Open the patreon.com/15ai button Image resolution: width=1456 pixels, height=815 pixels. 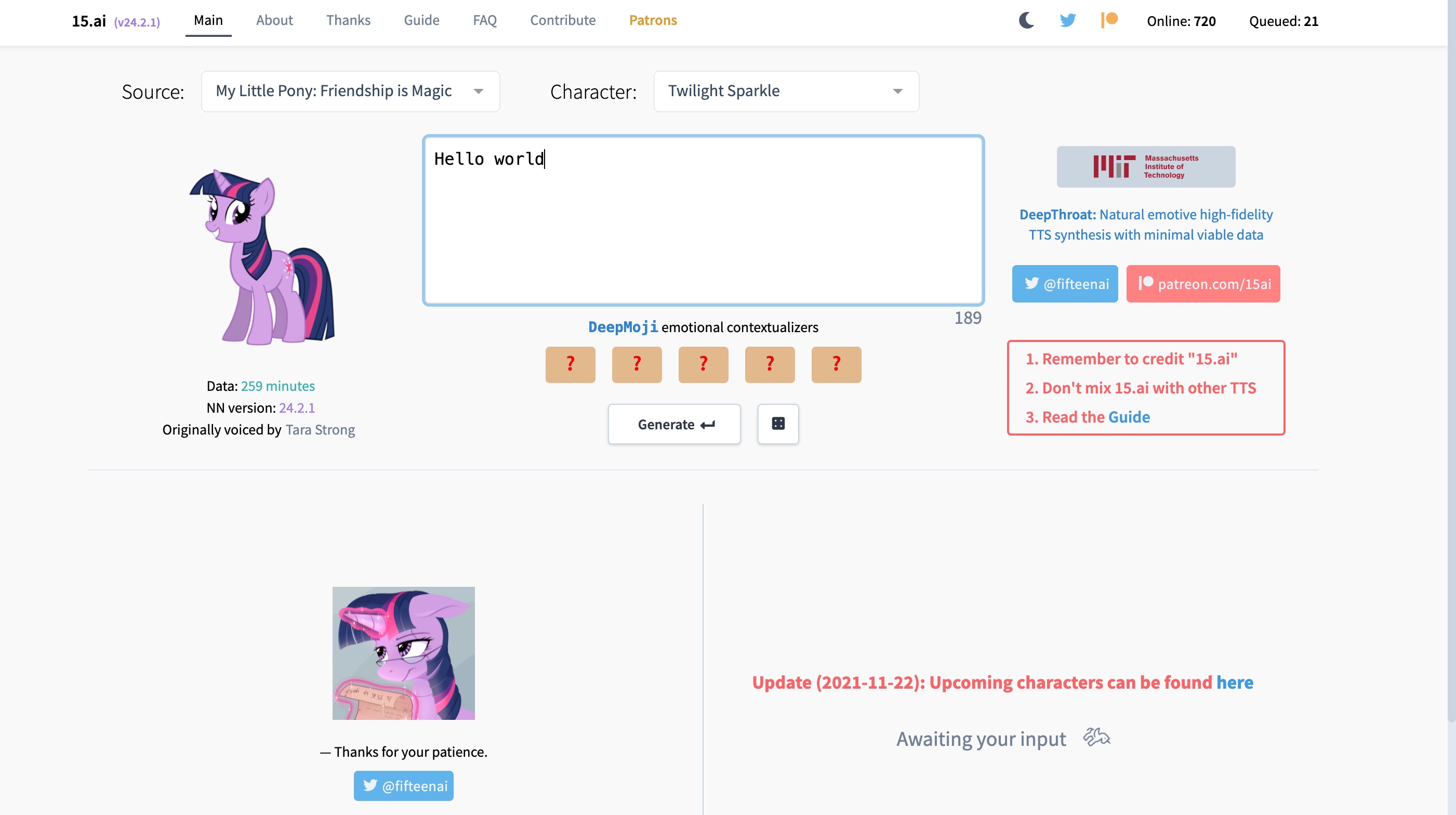coord(1203,284)
